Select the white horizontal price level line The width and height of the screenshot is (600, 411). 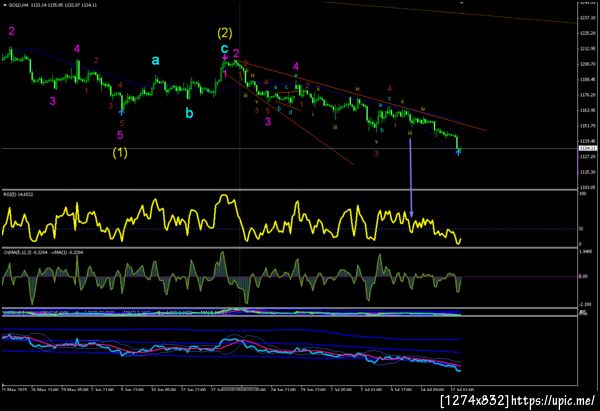pos(289,148)
